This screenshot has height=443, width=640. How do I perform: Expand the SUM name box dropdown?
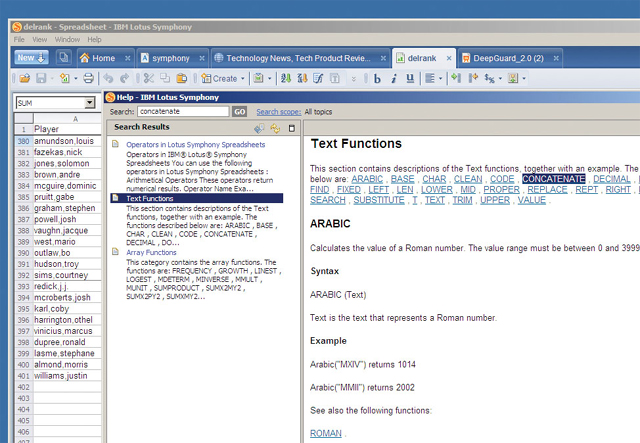pos(90,103)
